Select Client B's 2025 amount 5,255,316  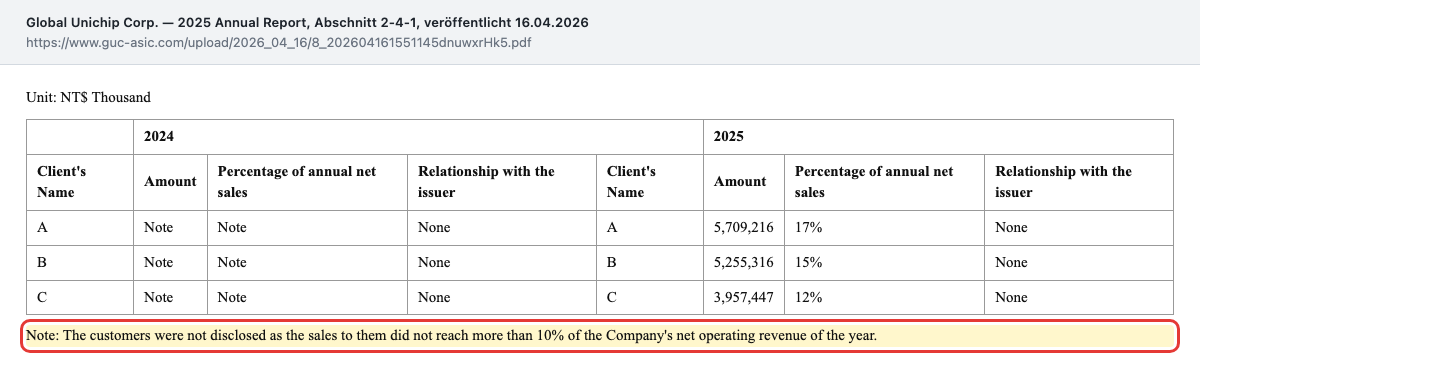coord(743,262)
